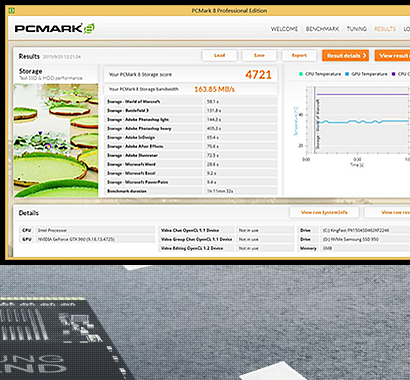
Task: Click the Save button
Action: coord(259,56)
